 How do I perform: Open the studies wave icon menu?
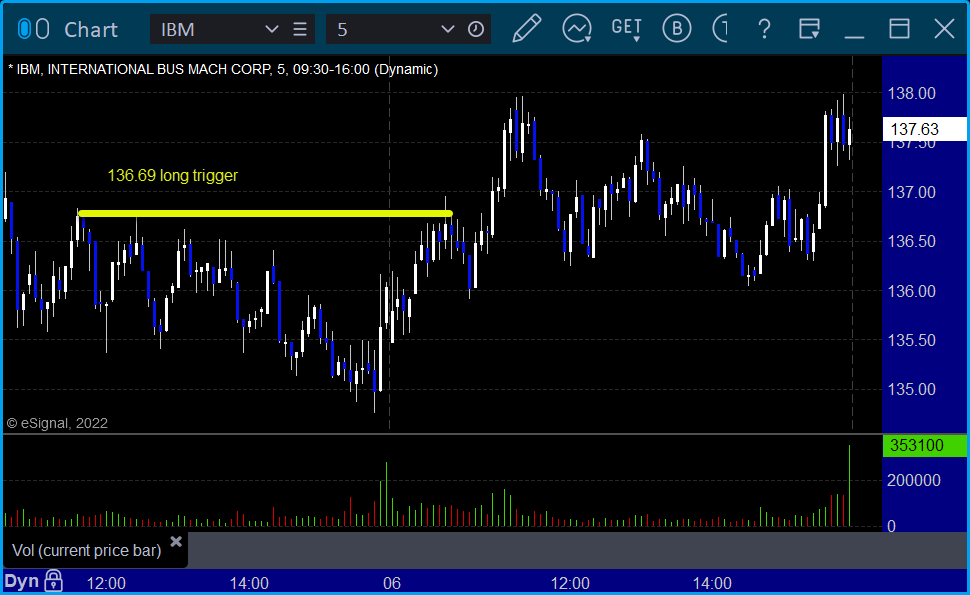coord(577,29)
